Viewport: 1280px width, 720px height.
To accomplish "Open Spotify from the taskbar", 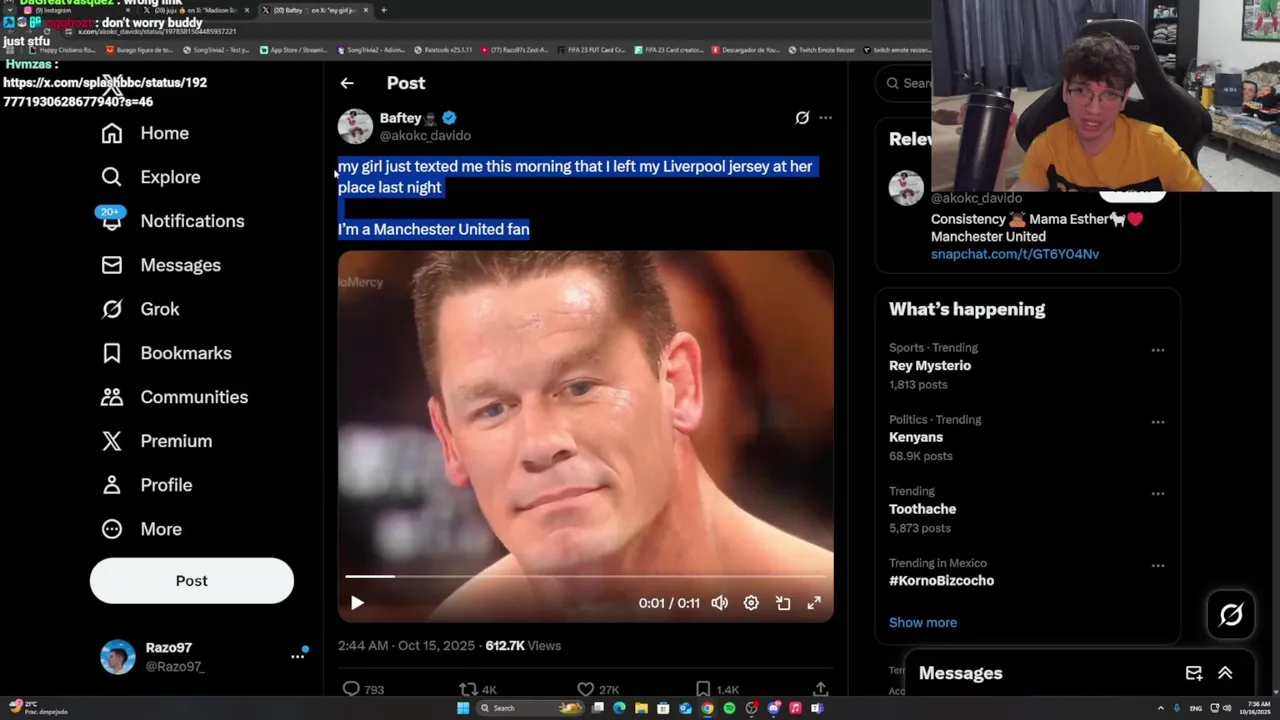I will (x=729, y=708).
